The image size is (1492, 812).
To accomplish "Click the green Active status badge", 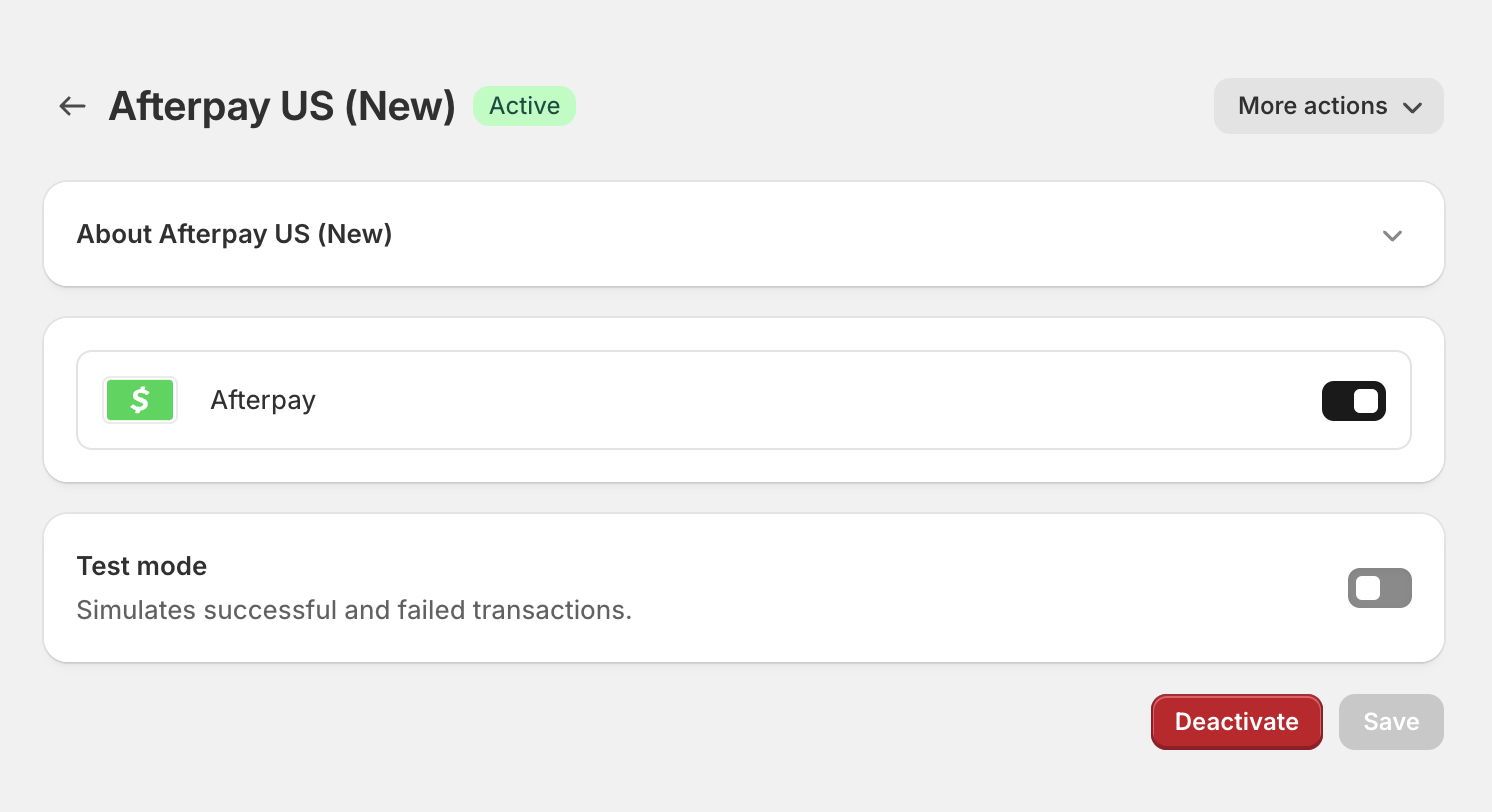I will click(x=524, y=106).
